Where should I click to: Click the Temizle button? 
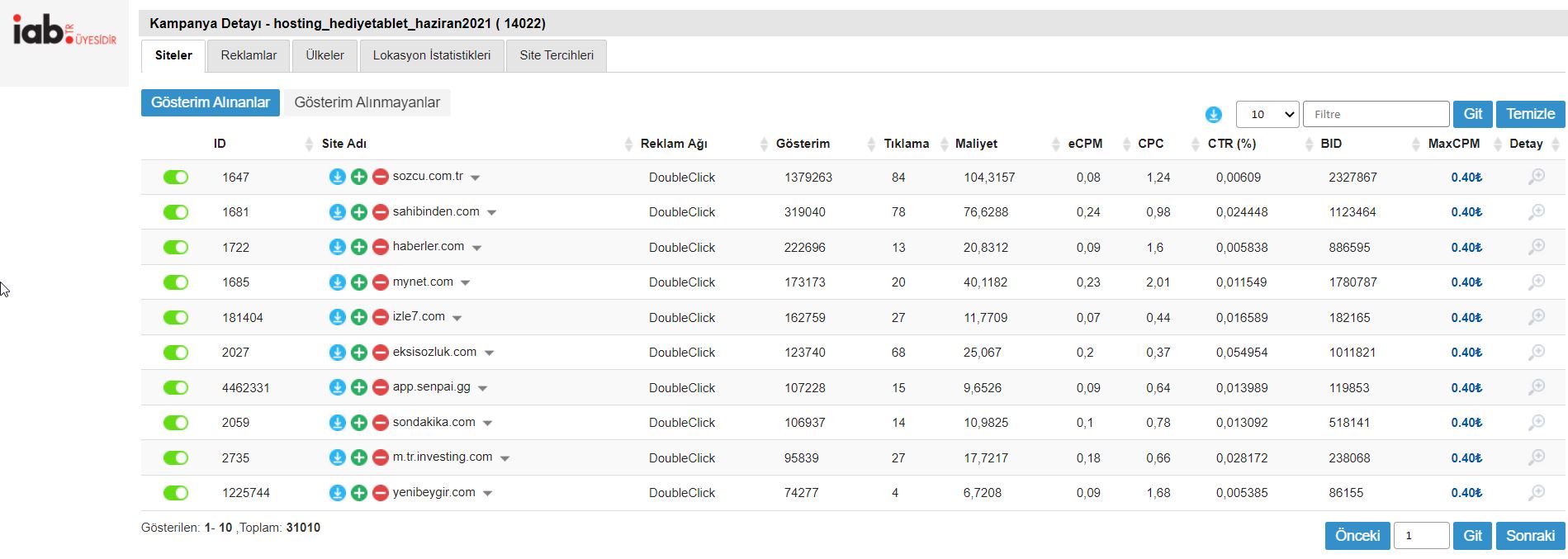[1531, 114]
